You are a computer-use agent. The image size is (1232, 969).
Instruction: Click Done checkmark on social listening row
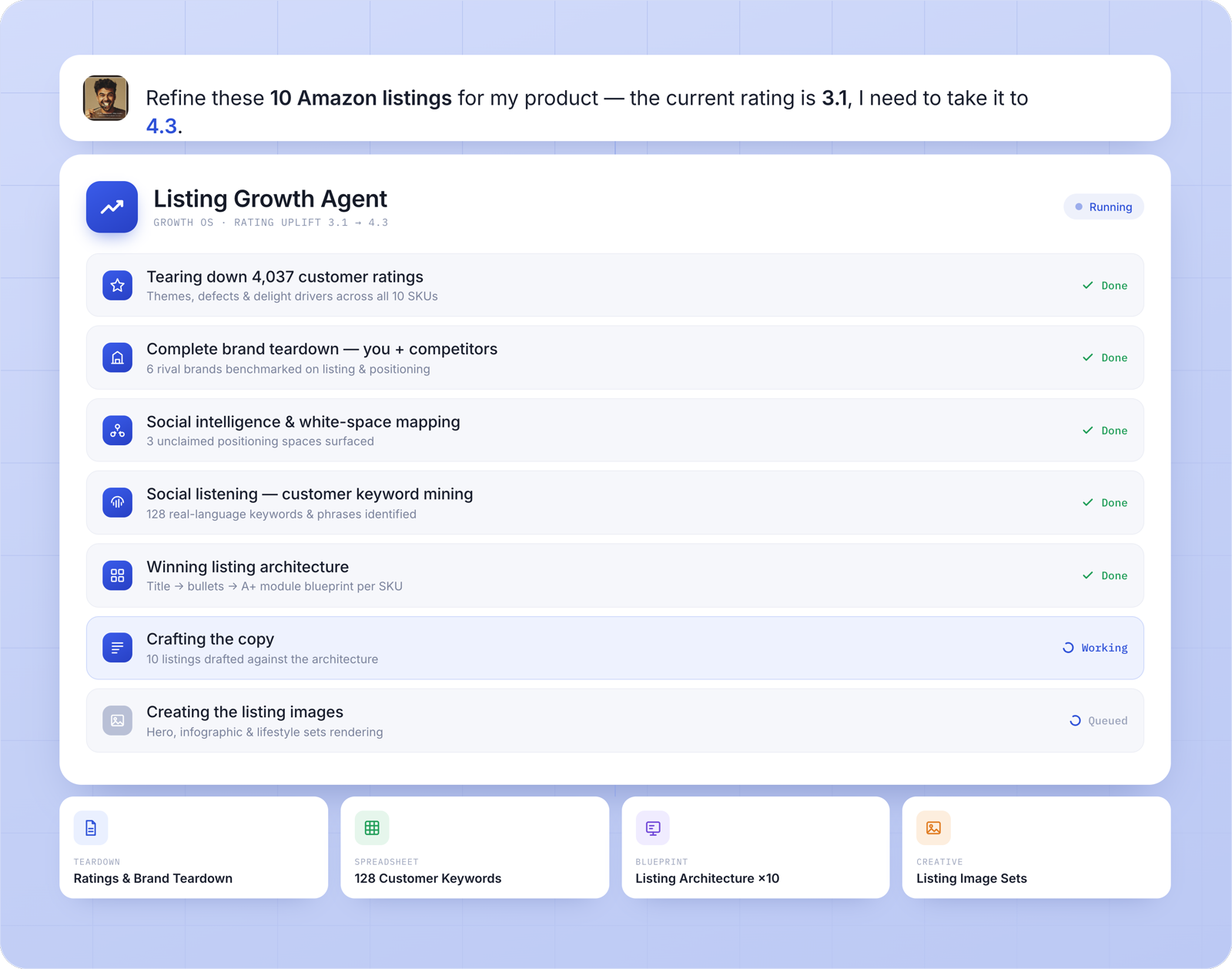[1087, 503]
